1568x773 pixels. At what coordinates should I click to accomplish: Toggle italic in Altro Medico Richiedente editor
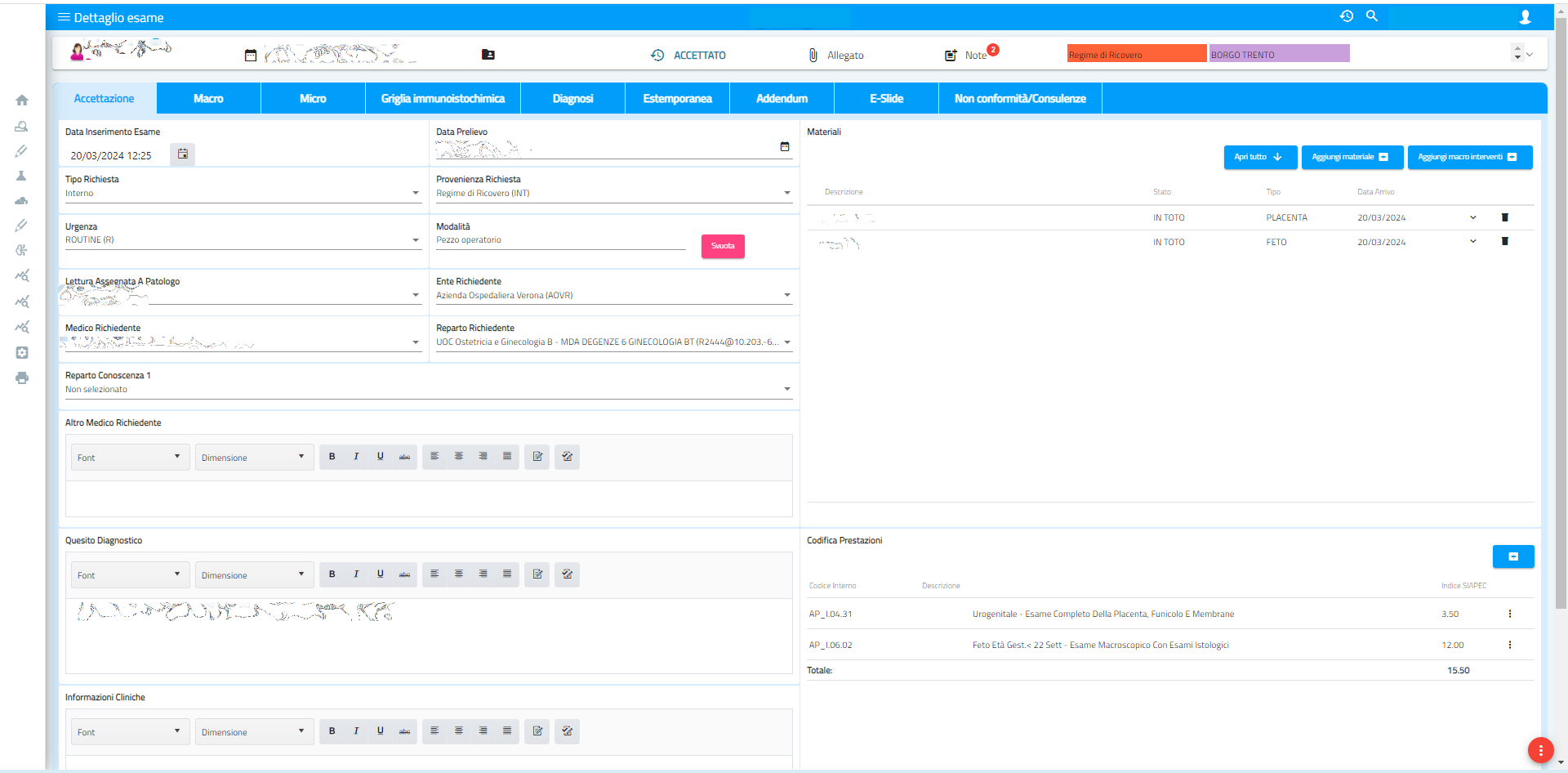tap(356, 457)
